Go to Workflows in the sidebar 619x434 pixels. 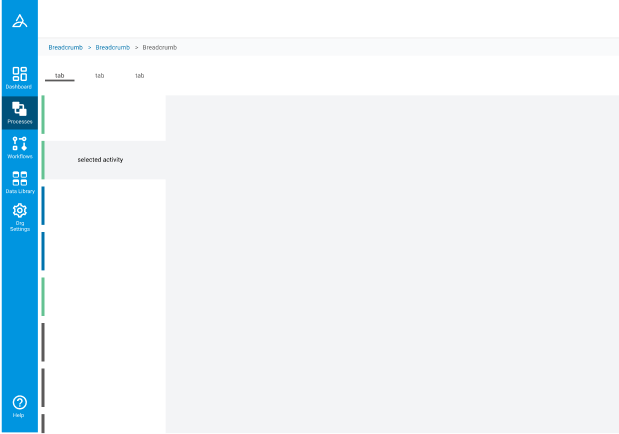point(19,147)
